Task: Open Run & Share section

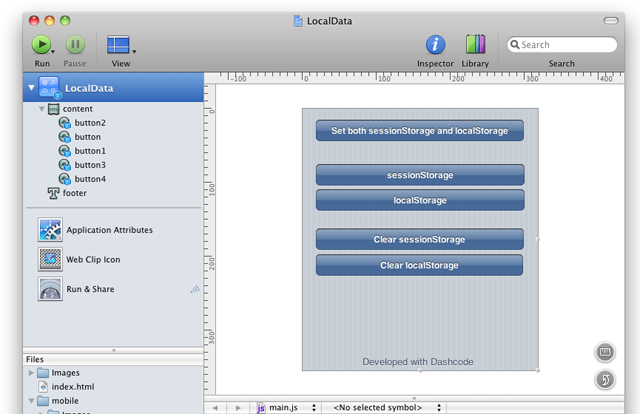Action: [x=90, y=289]
